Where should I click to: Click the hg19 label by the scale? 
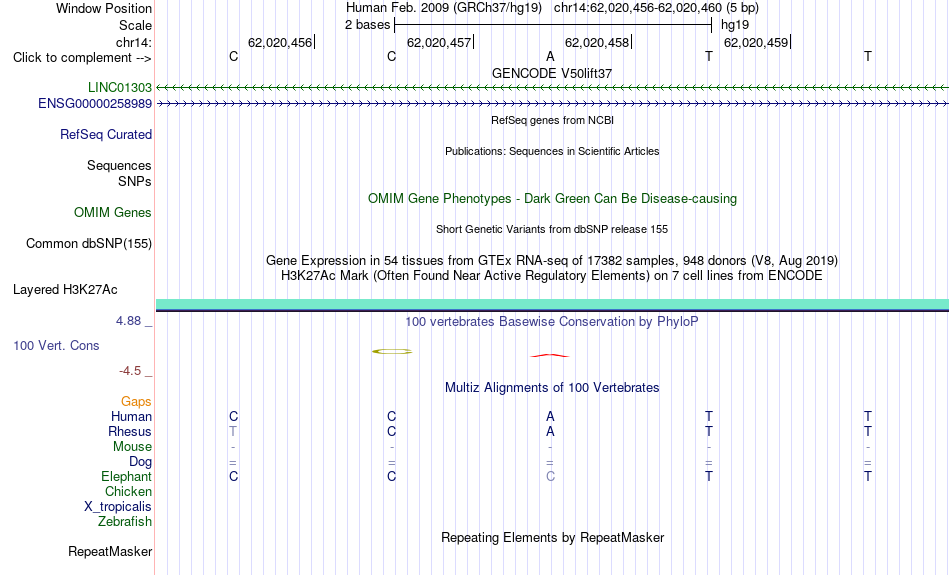pyautogui.click(x=735, y=25)
